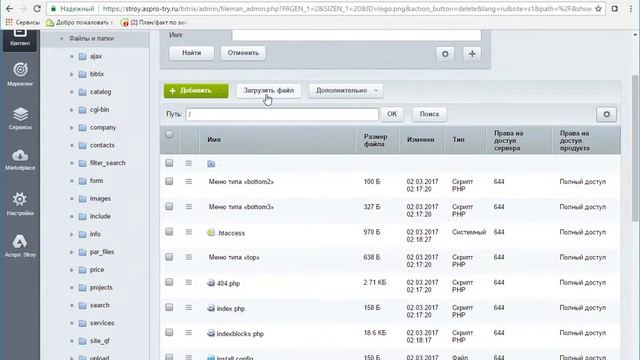
Task: Open the Marketplace section in sidebar
Action: (20, 160)
